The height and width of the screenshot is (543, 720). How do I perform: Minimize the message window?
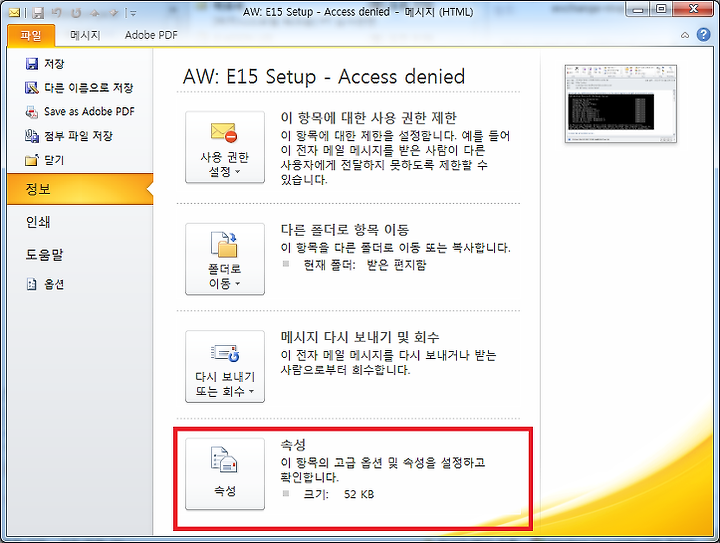click(638, 9)
